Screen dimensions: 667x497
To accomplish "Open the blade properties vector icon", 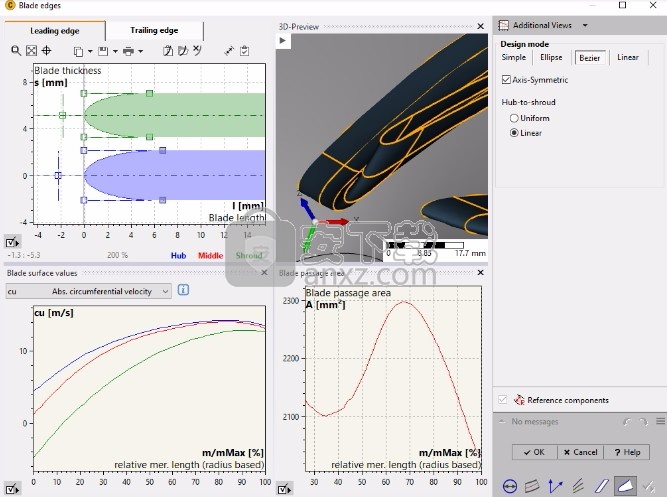I will tap(556, 486).
